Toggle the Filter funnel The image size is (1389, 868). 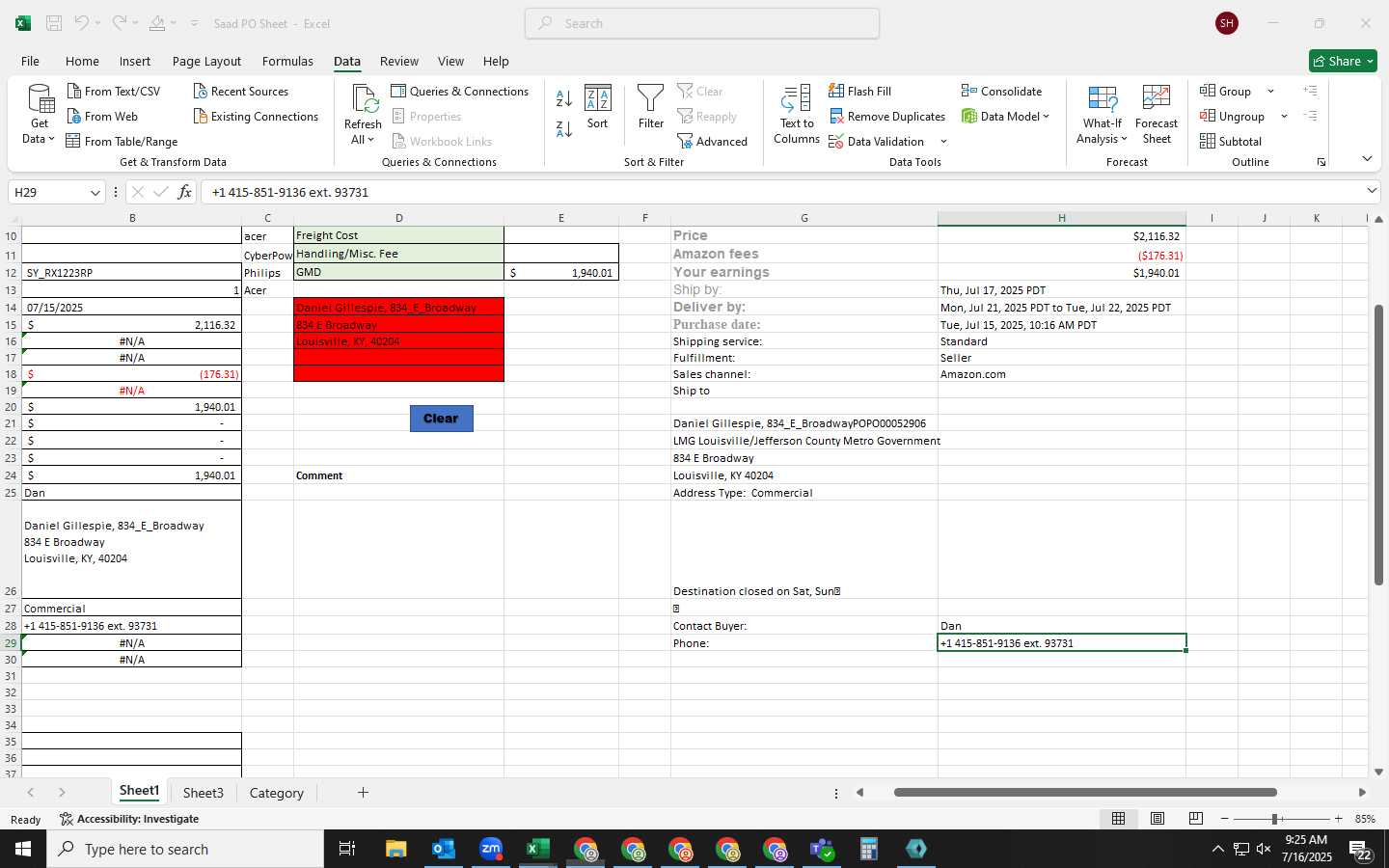(651, 106)
